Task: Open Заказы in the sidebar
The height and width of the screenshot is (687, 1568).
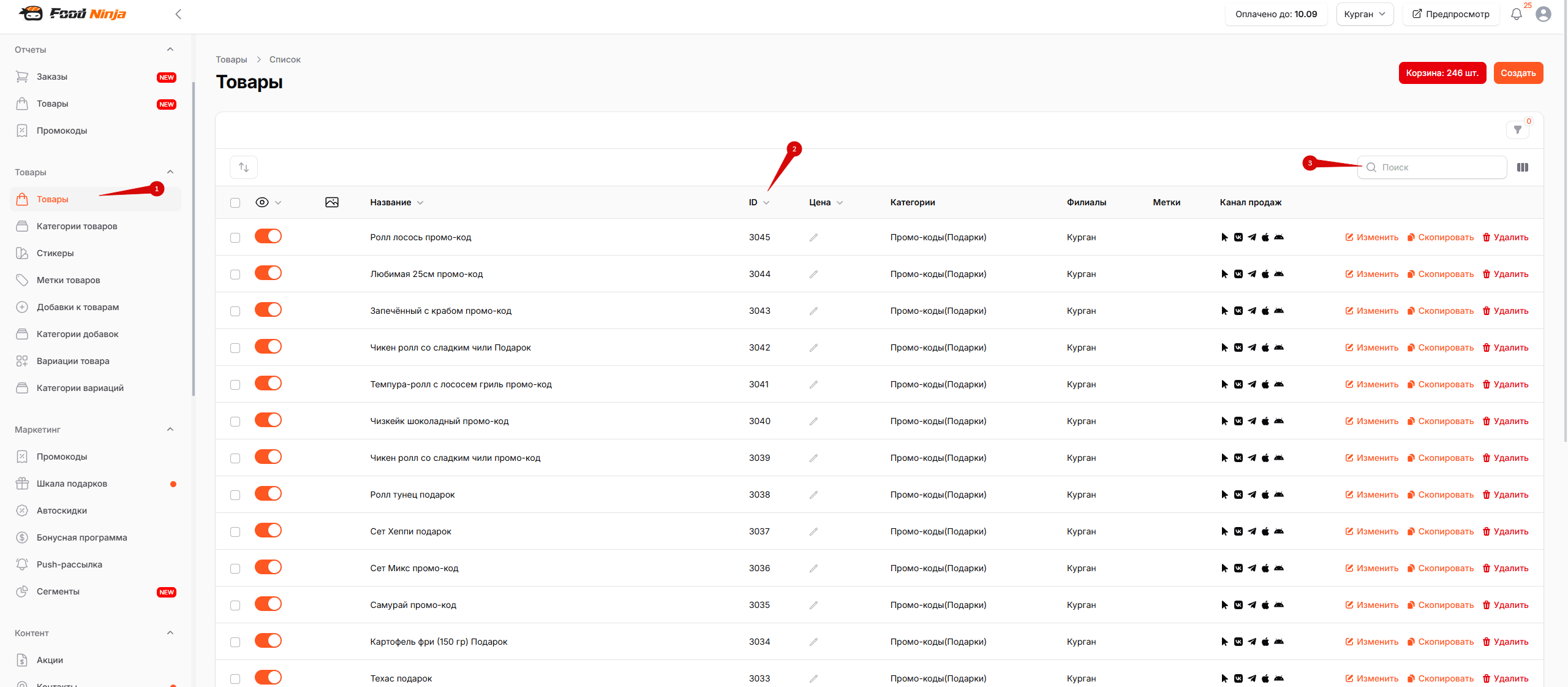Action: tap(96, 77)
